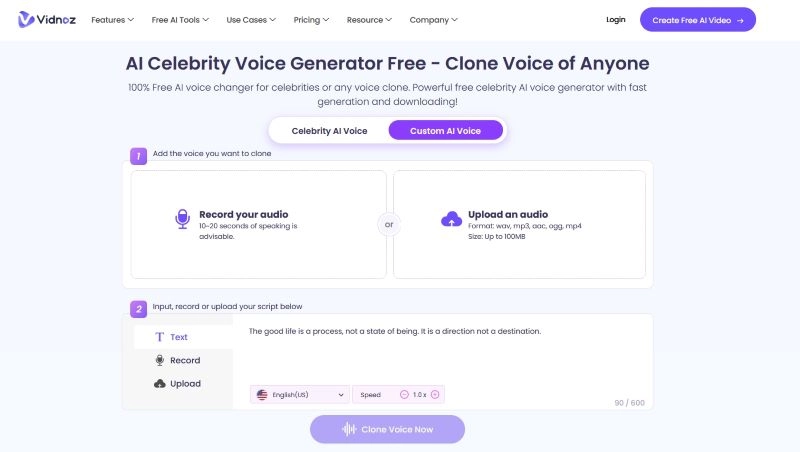Switch to Custom AI Voice mode
The height and width of the screenshot is (452, 800).
[x=445, y=131]
